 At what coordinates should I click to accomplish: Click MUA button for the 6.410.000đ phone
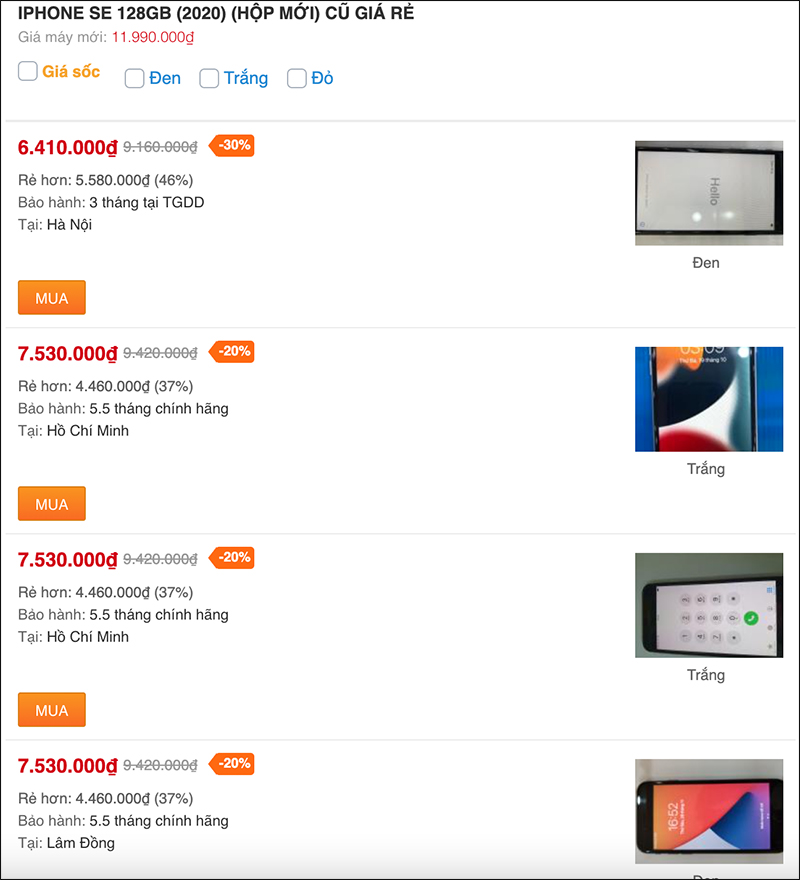[52, 297]
